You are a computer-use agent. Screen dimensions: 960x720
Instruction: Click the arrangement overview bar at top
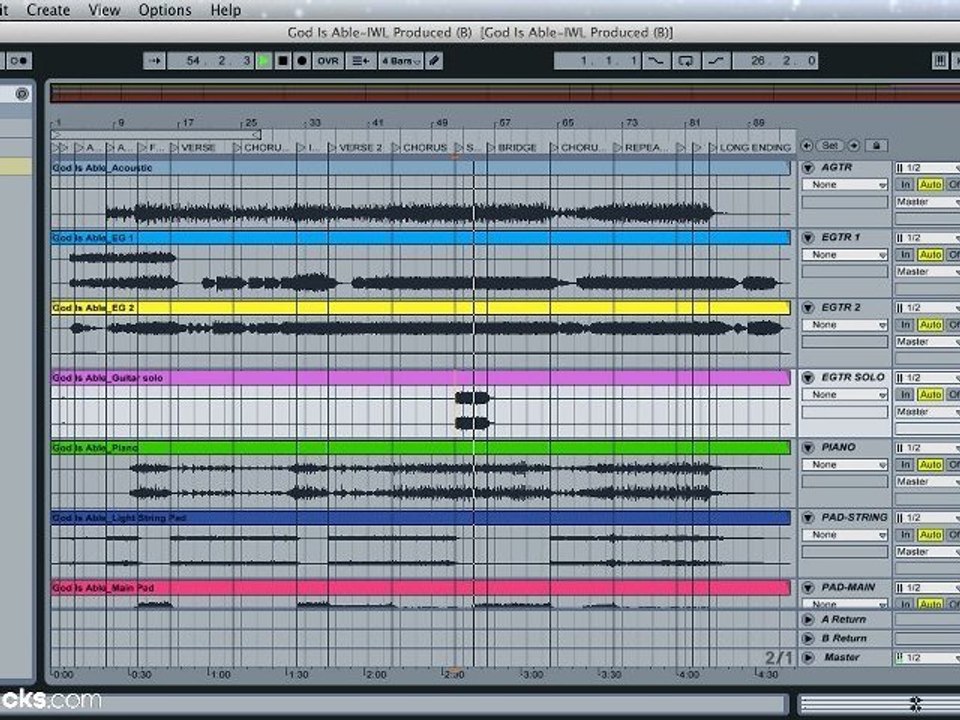click(x=505, y=94)
